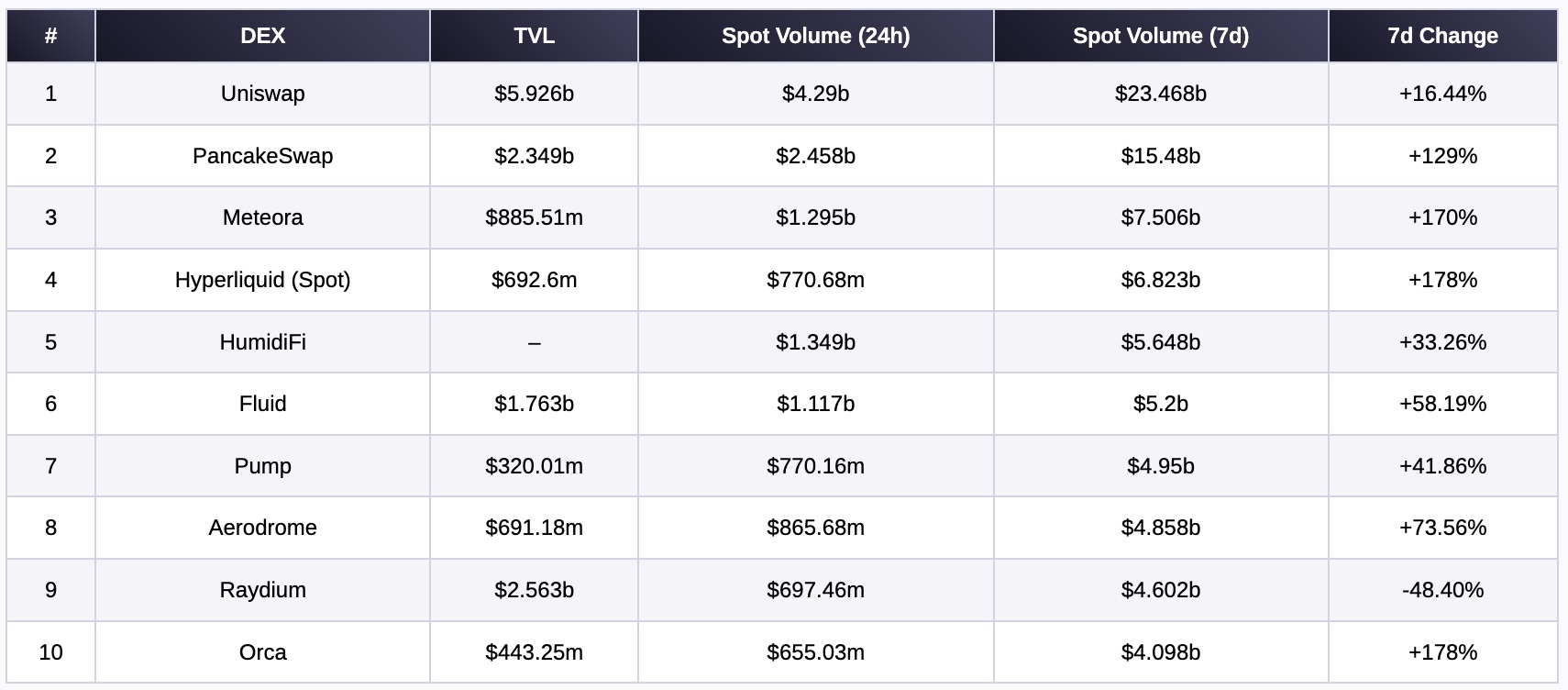Screen dimensions: 1568x690
Task: Open the Uniswap DEX entry
Action: [x=262, y=94]
